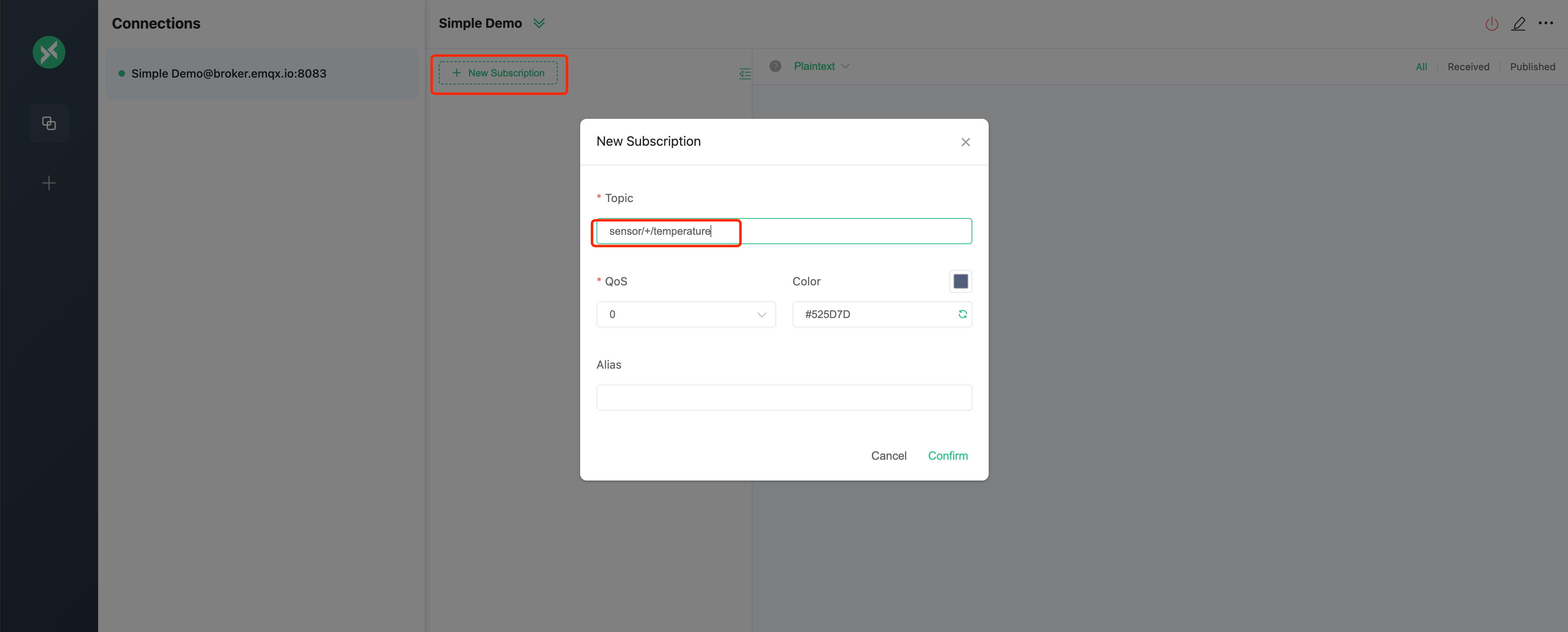Viewport: 1568px width, 632px height.
Task: Click the add new connection icon
Action: [49, 183]
